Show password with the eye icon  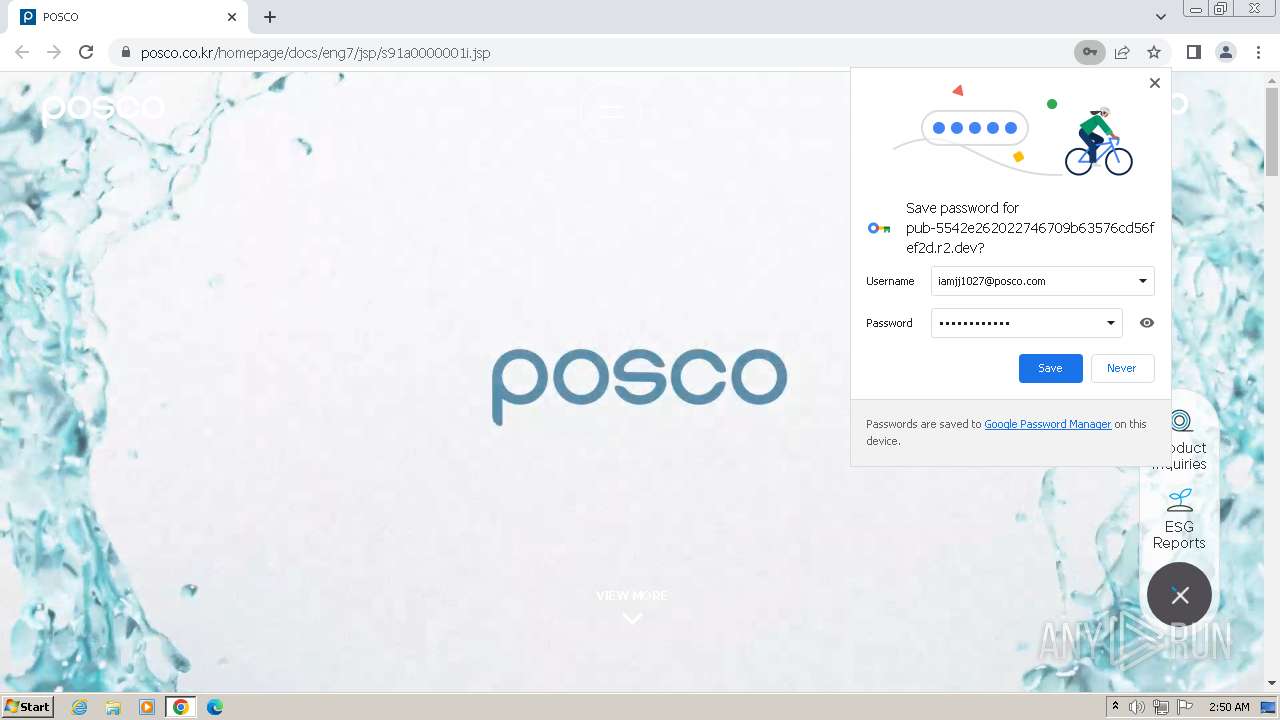pyautogui.click(x=1147, y=323)
